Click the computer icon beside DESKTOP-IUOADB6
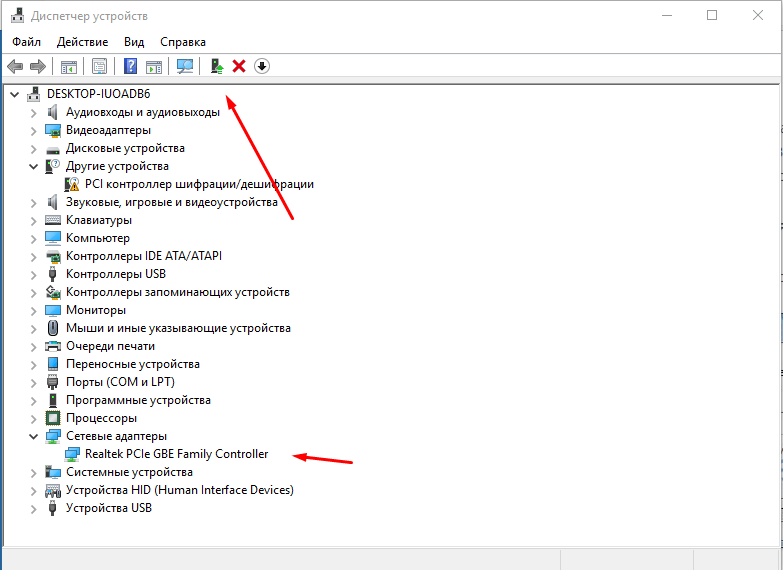 click(33, 94)
